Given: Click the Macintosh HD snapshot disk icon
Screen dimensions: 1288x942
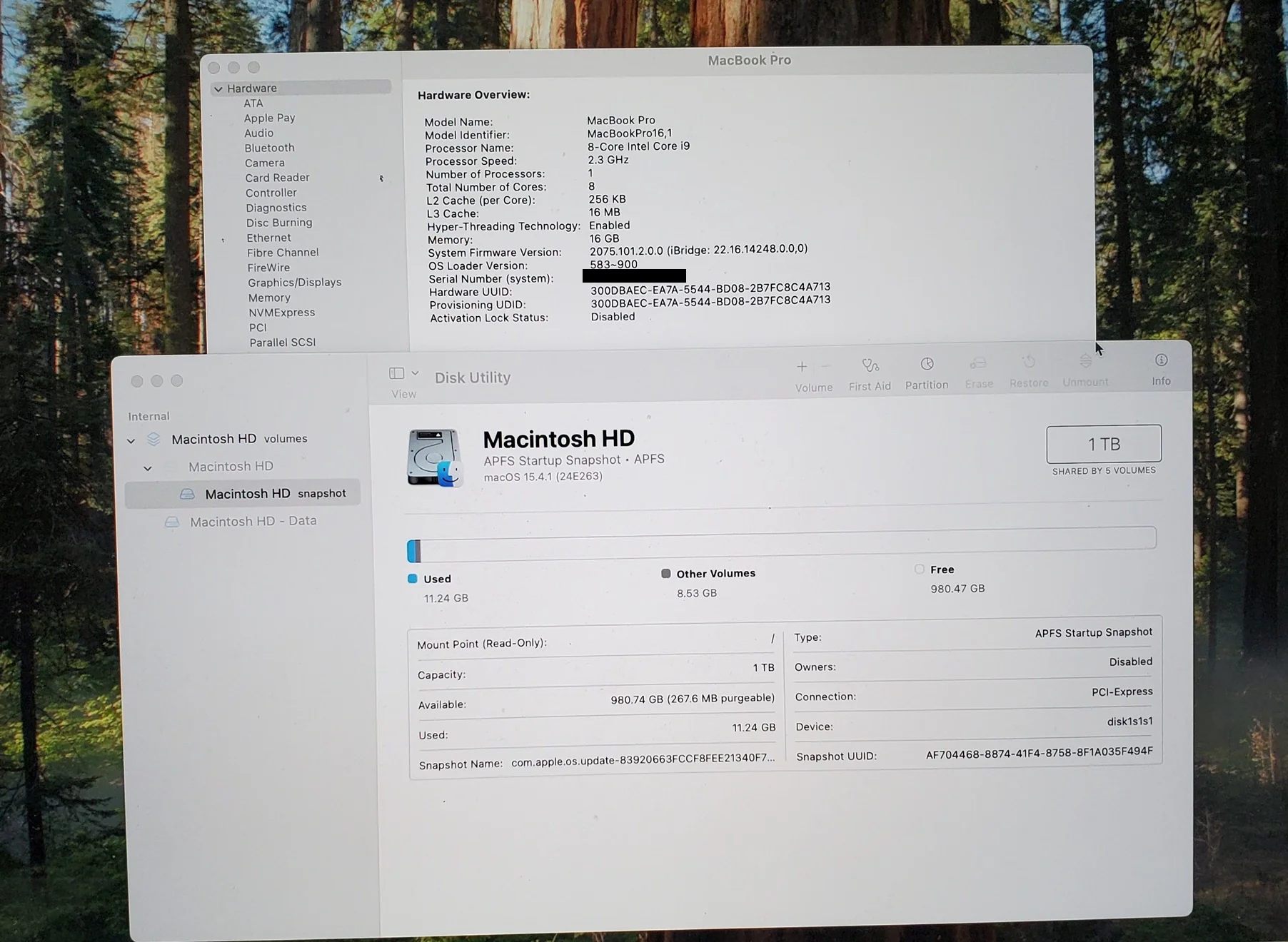Looking at the screenshot, I should pyautogui.click(x=187, y=494).
